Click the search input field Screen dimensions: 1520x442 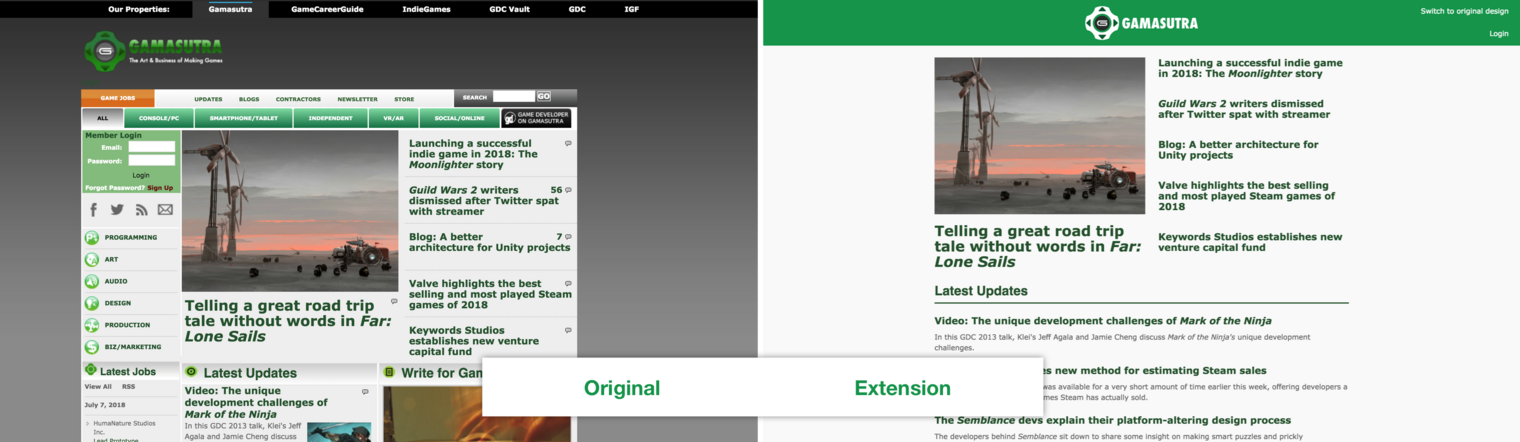coord(514,97)
